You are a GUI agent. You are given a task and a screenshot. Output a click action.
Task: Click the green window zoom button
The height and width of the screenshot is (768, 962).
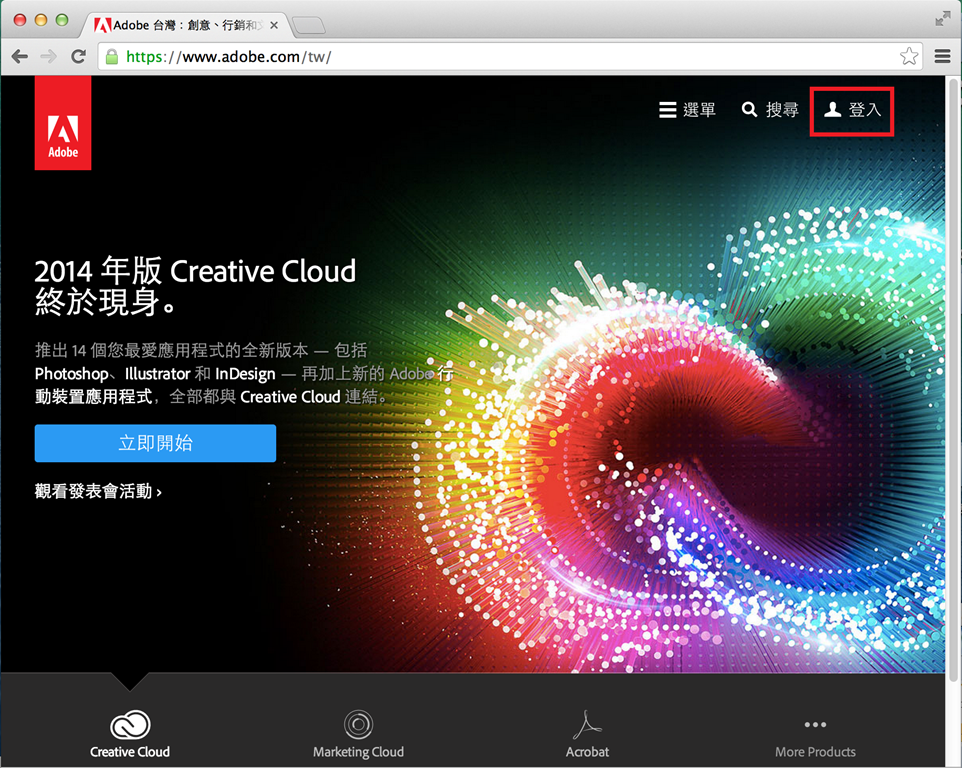click(61, 20)
